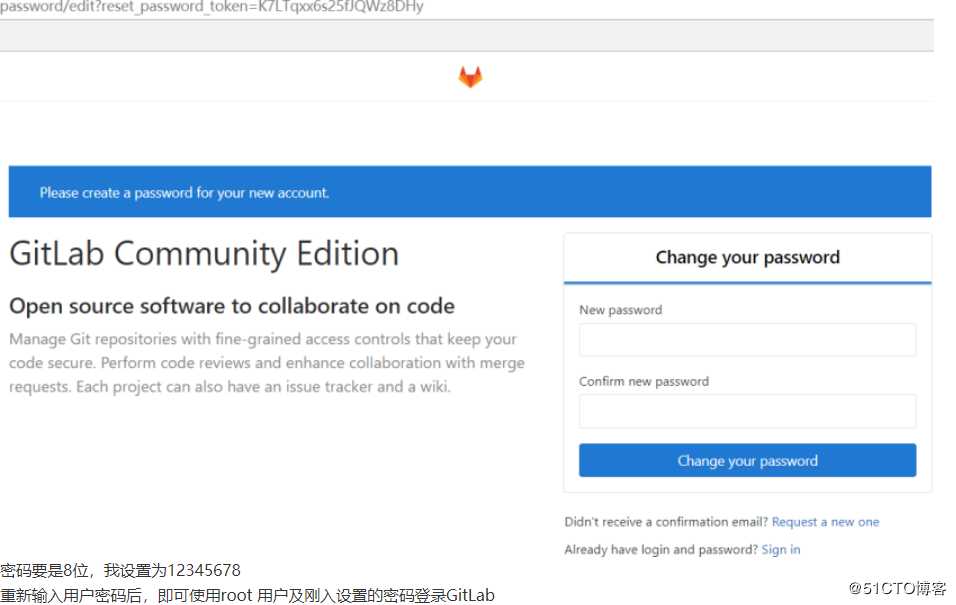Click the paragraph starting 'Manage Git repositories'

(267, 363)
